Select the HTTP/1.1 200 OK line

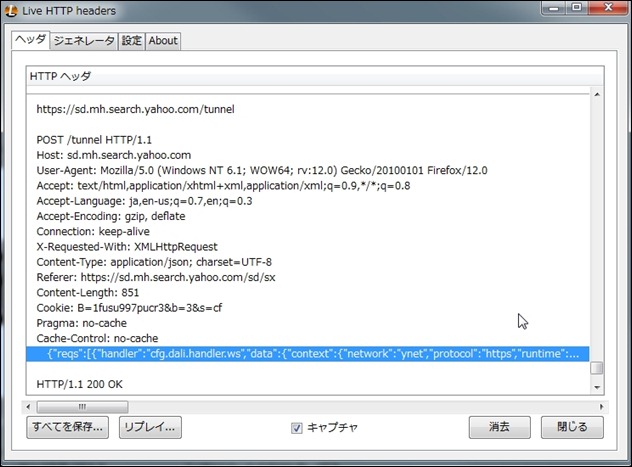(x=79, y=384)
